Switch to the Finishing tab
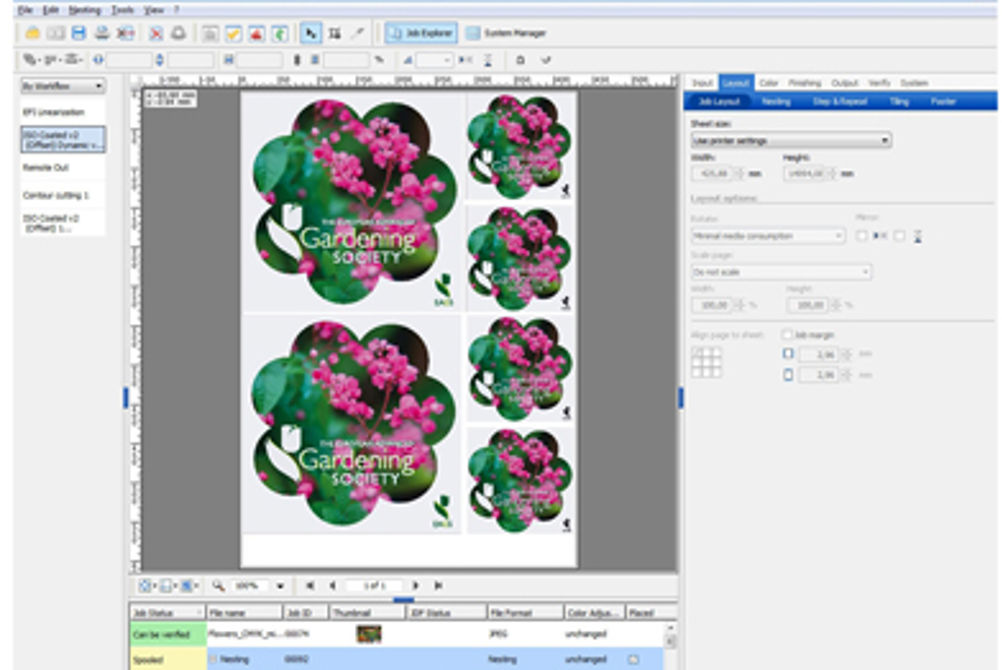 tap(805, 82)
